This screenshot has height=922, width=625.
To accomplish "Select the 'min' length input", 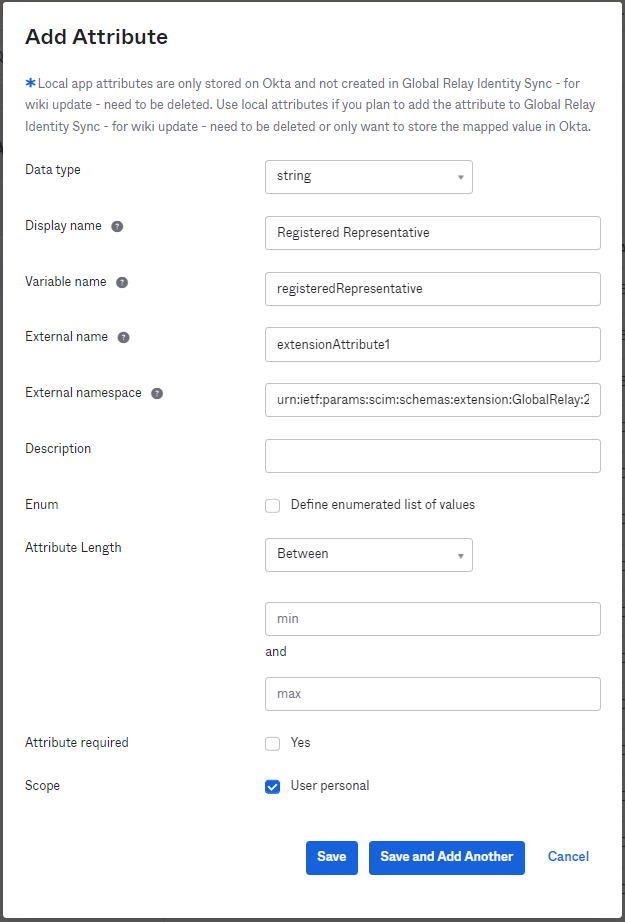I will coord(432,618).
